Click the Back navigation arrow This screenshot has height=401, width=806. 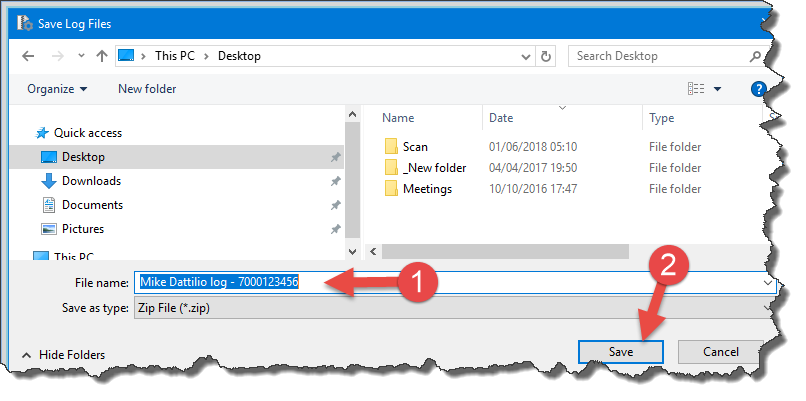pos(28,56)
